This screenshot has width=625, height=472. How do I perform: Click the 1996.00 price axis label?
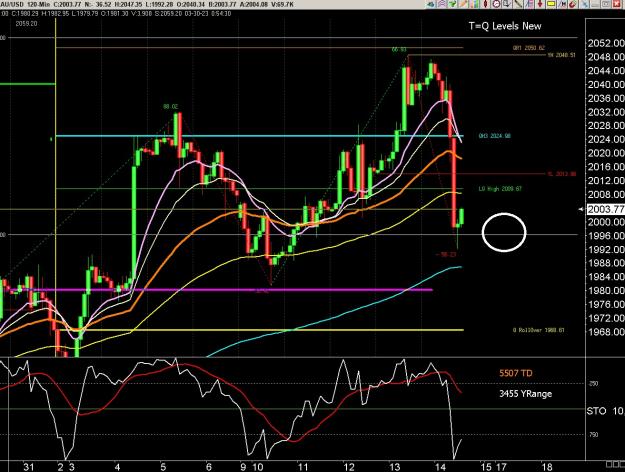pyautogui.click(x=606, y=236)
